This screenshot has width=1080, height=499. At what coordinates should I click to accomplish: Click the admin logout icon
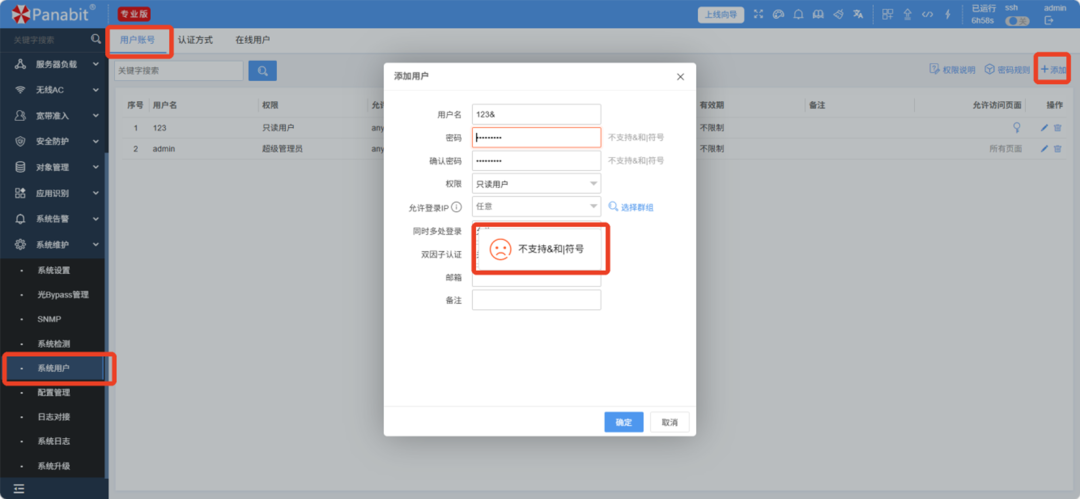pos(1049,21)
